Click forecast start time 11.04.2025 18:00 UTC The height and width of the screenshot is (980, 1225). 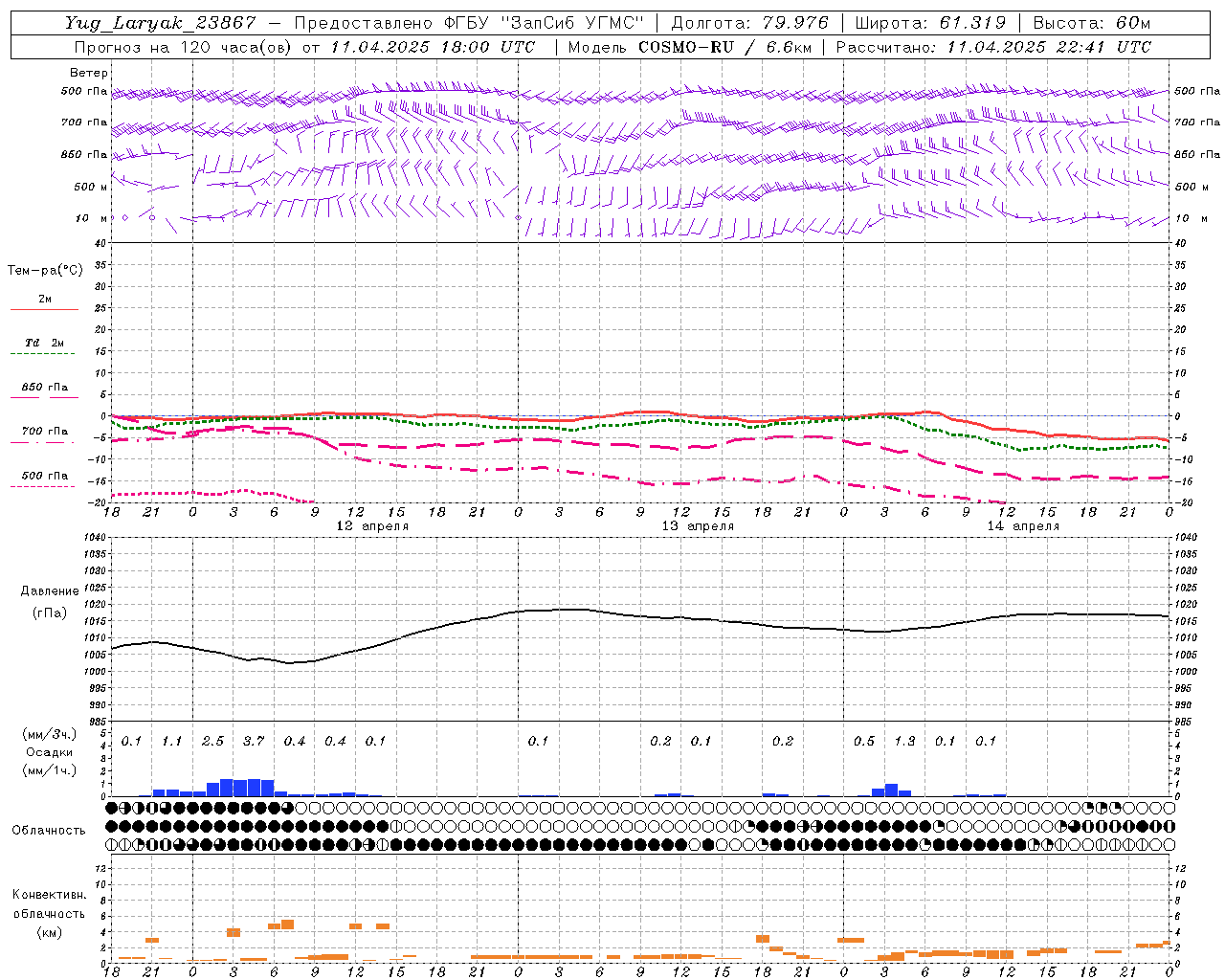coord(433,47)
